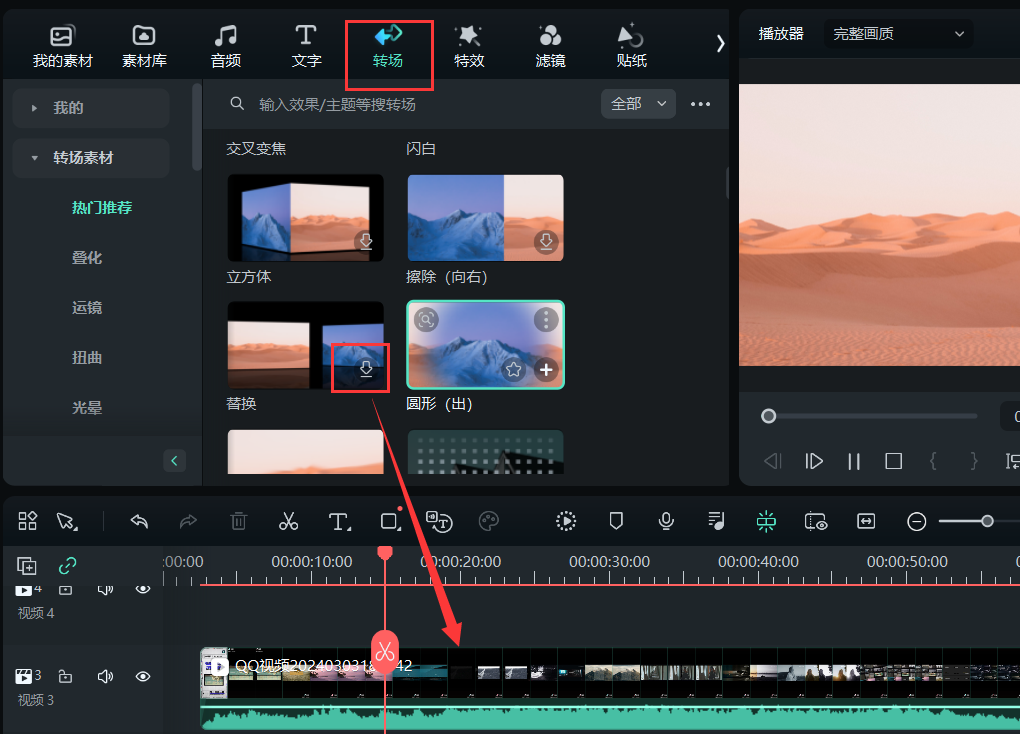Expand the 我的 section in sidebar
This screenshot has height=734, width=1020.
[x=68, y=108]
